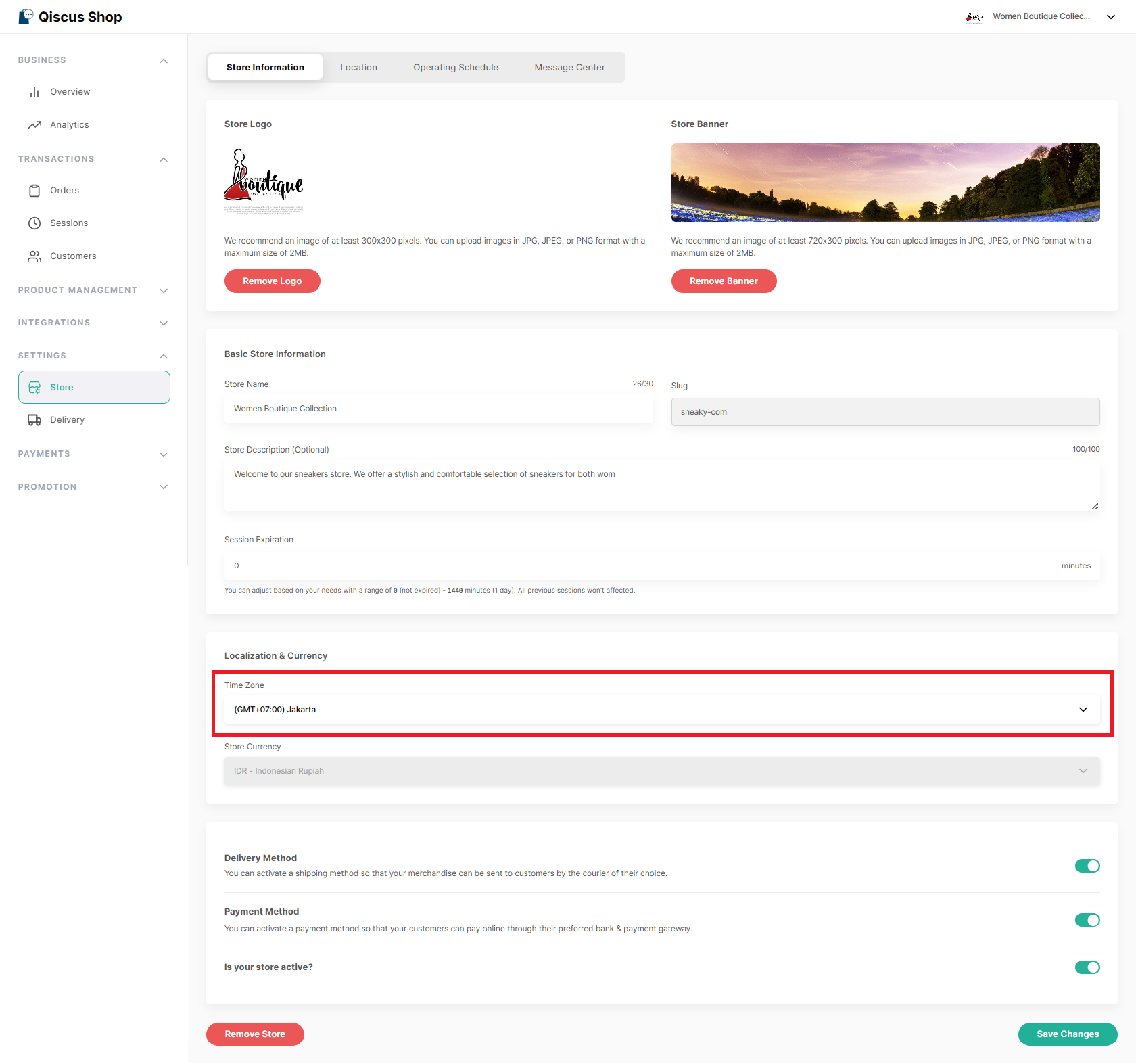Switch to the Operating Schedule tab
Image resolution: width=1136 pixels, height=1064 pixels.
coord(456,68)
